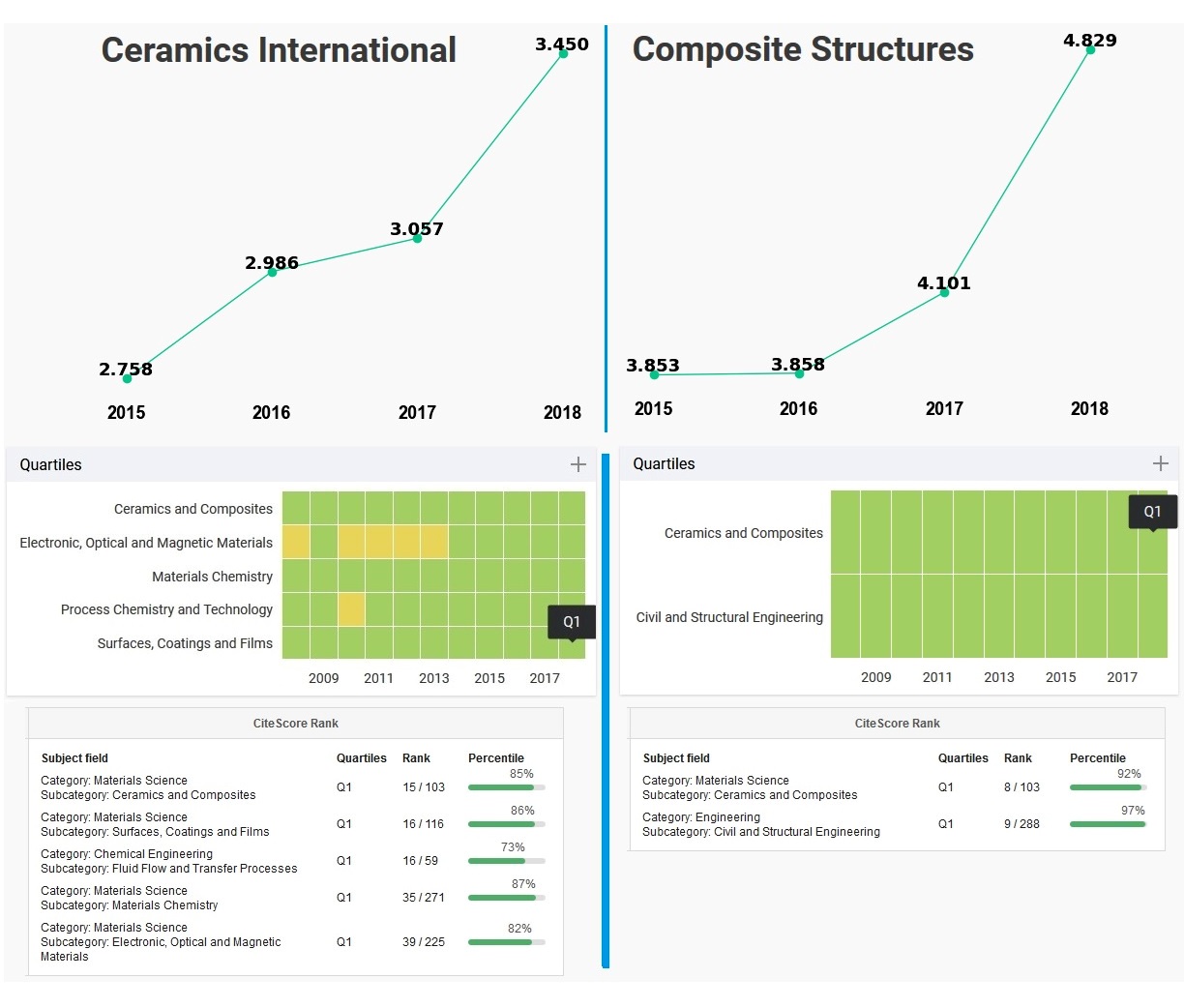Click the yellow 2008 cell in Electronic, Optical row
Viewport: 1184px width, 1008px height.
296,542
